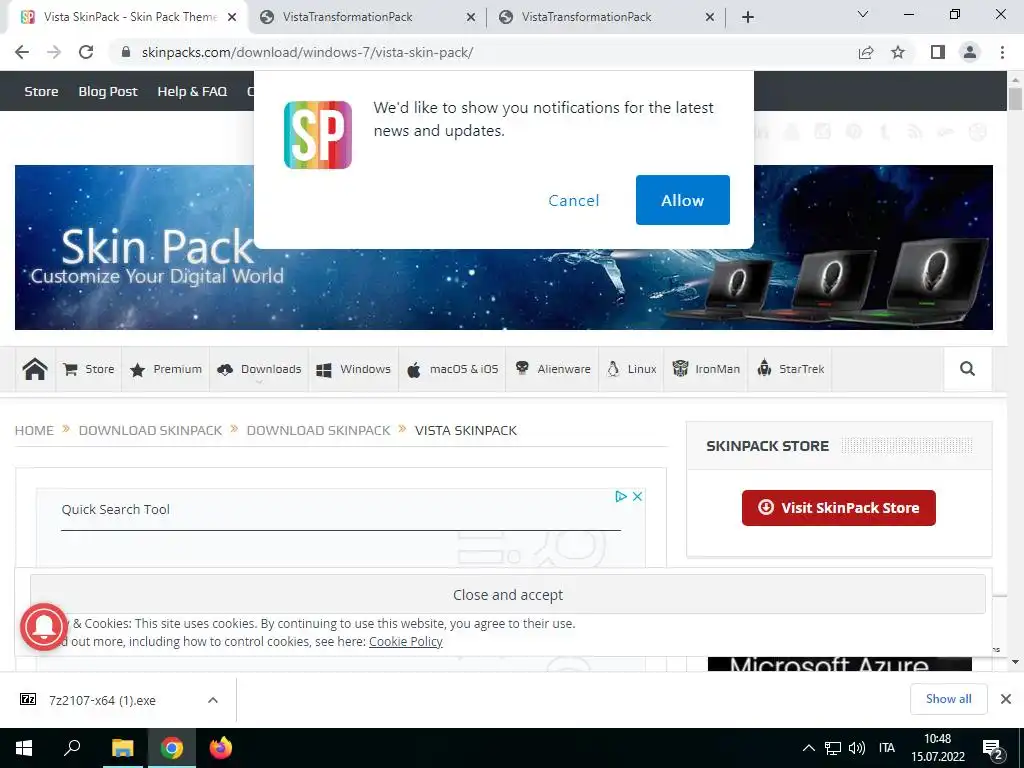The image size is (1024, 768).
Task: Click the address bar URL
Action: coord(308,52)
